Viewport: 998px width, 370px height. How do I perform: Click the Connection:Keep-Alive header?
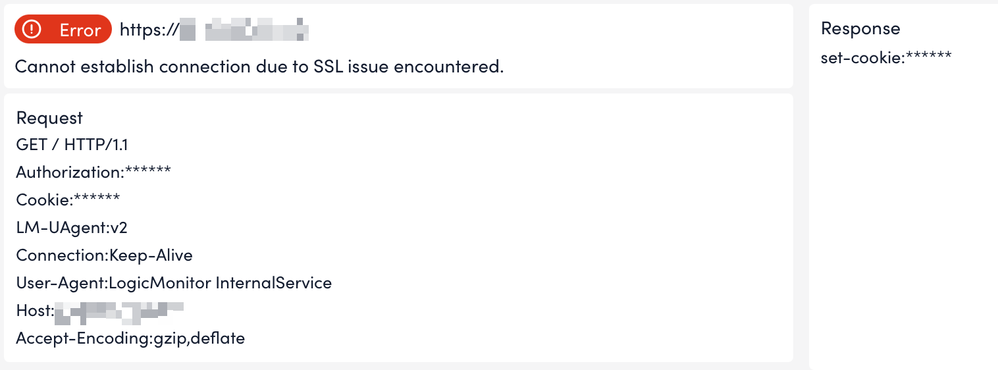tap(104, 255)
